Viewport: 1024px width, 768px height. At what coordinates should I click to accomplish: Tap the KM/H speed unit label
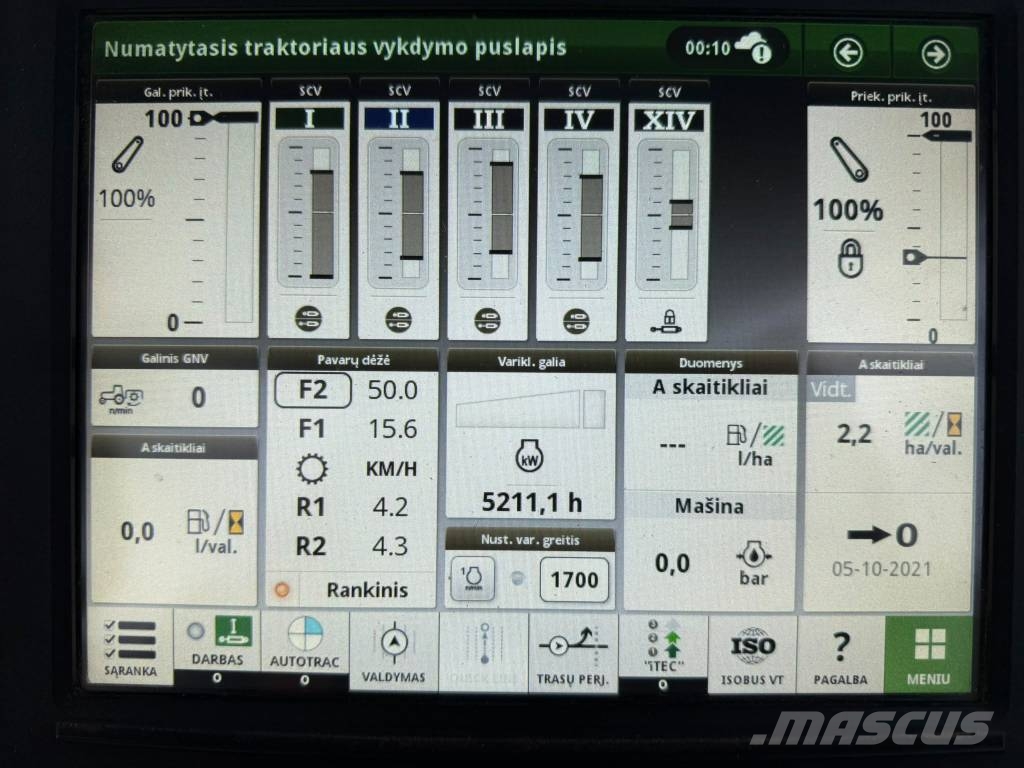pyautogui.click(x=391, y=469)
